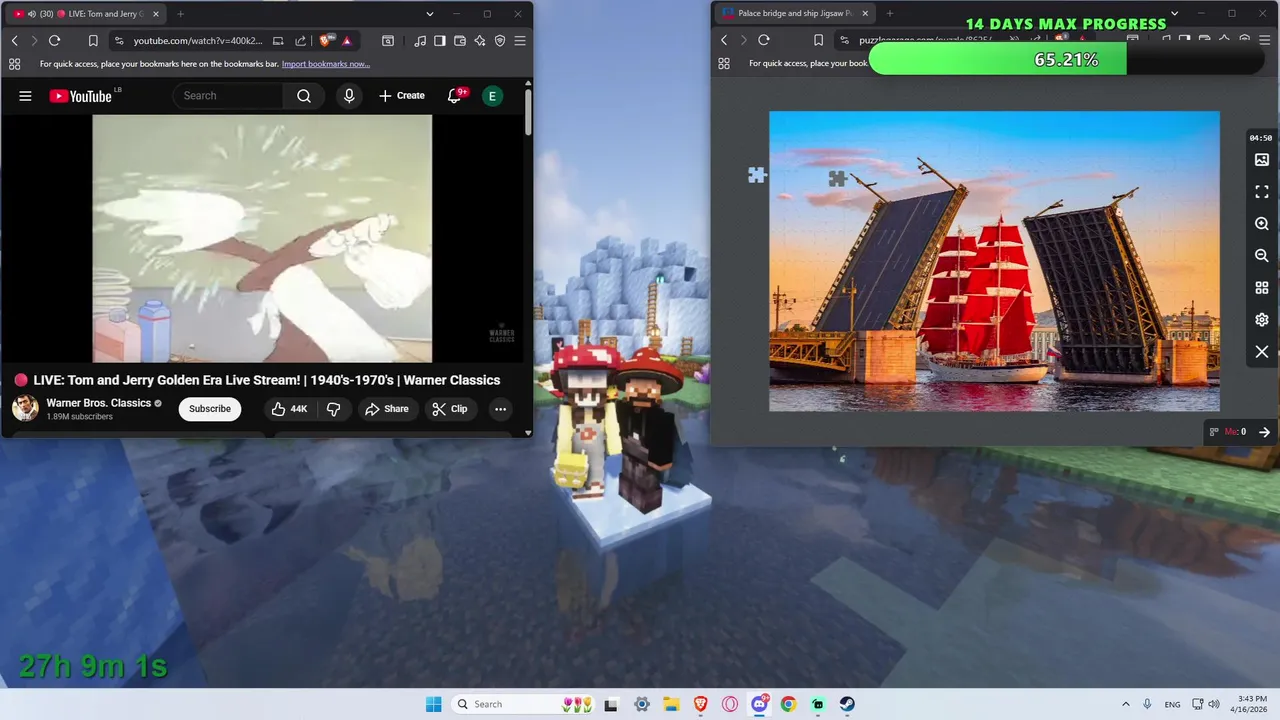Open the Brave main menu in YouTube window
This screenshot has width=1280, height=720.
pyautogui.click(x=520, y=40)
